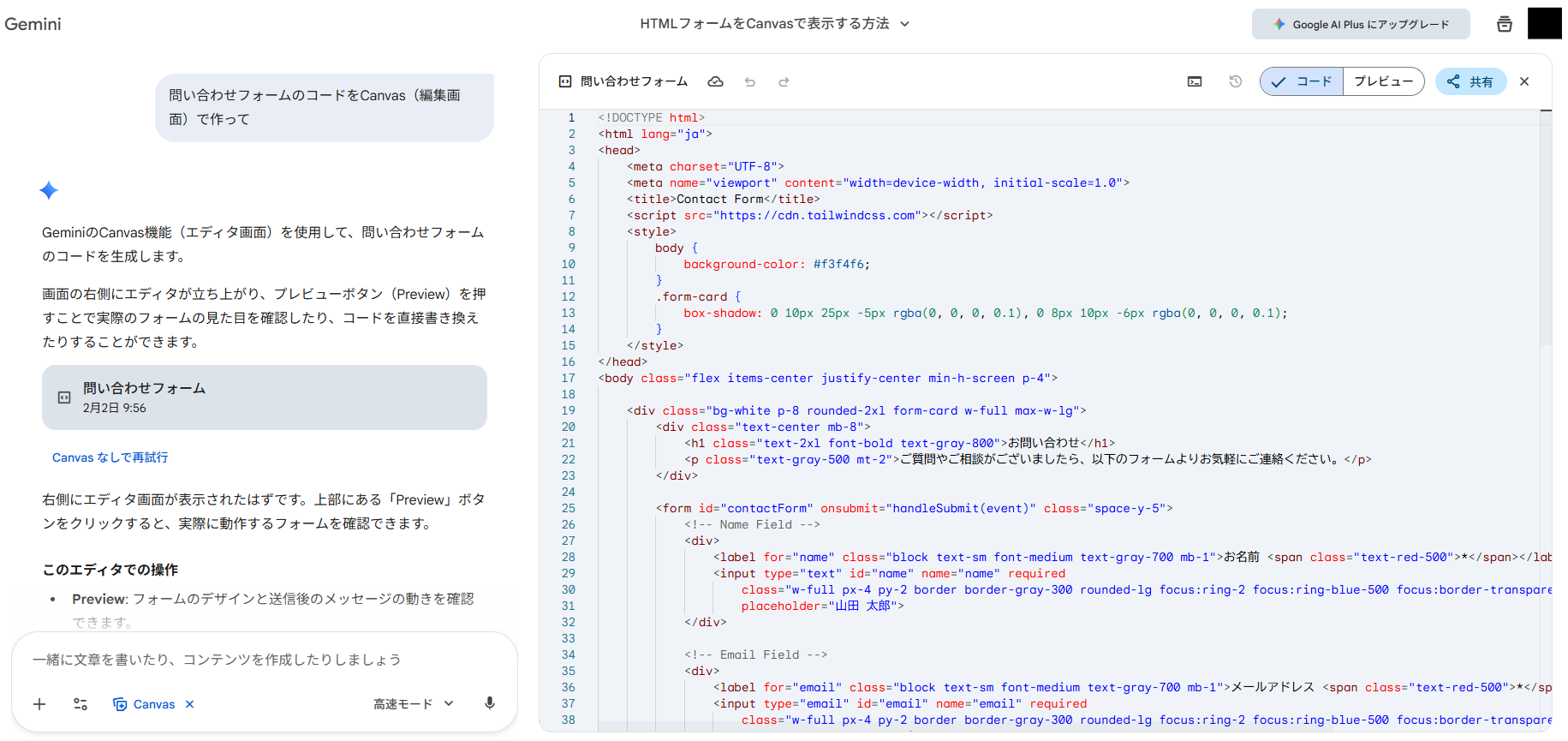Click the prompt input field
Screen dimensions: 1568x741
264,660
